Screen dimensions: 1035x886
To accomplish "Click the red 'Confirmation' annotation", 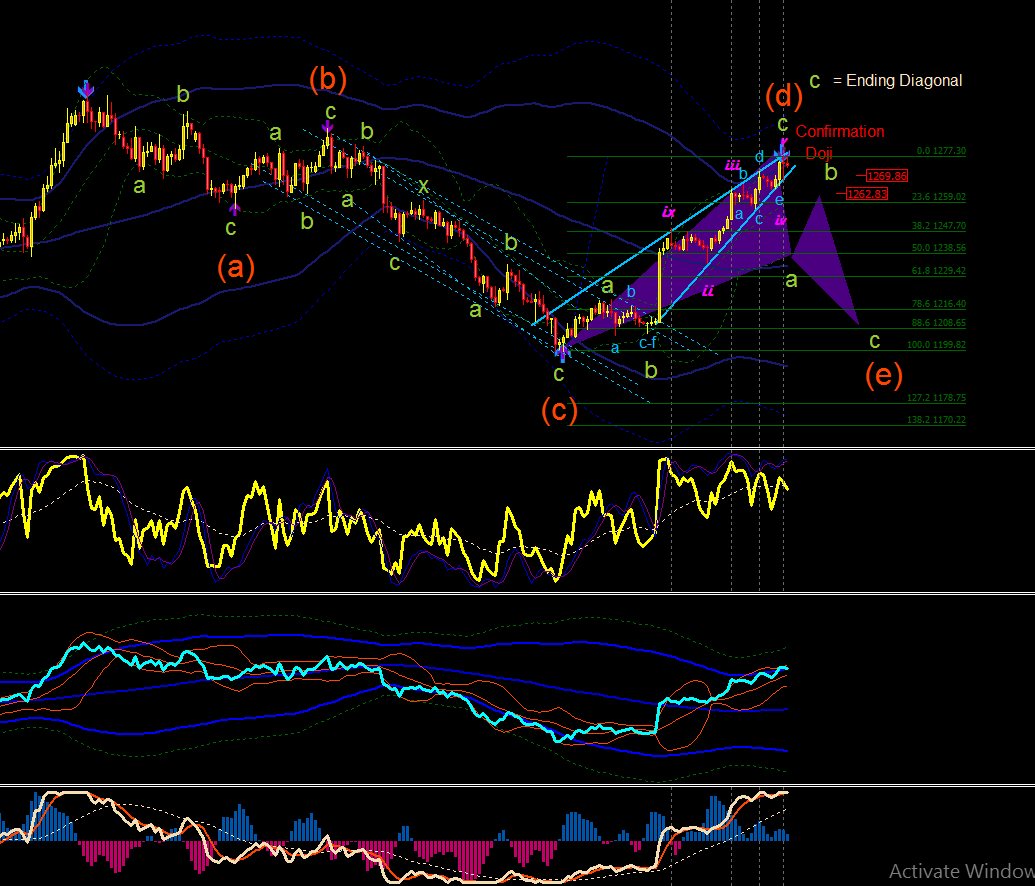I will (x=840, y=131).
